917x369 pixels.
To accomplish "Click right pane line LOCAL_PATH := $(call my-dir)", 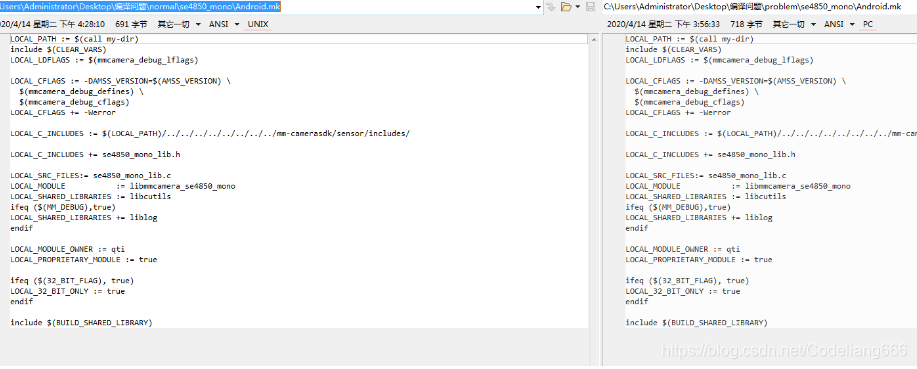I will 690,39.
